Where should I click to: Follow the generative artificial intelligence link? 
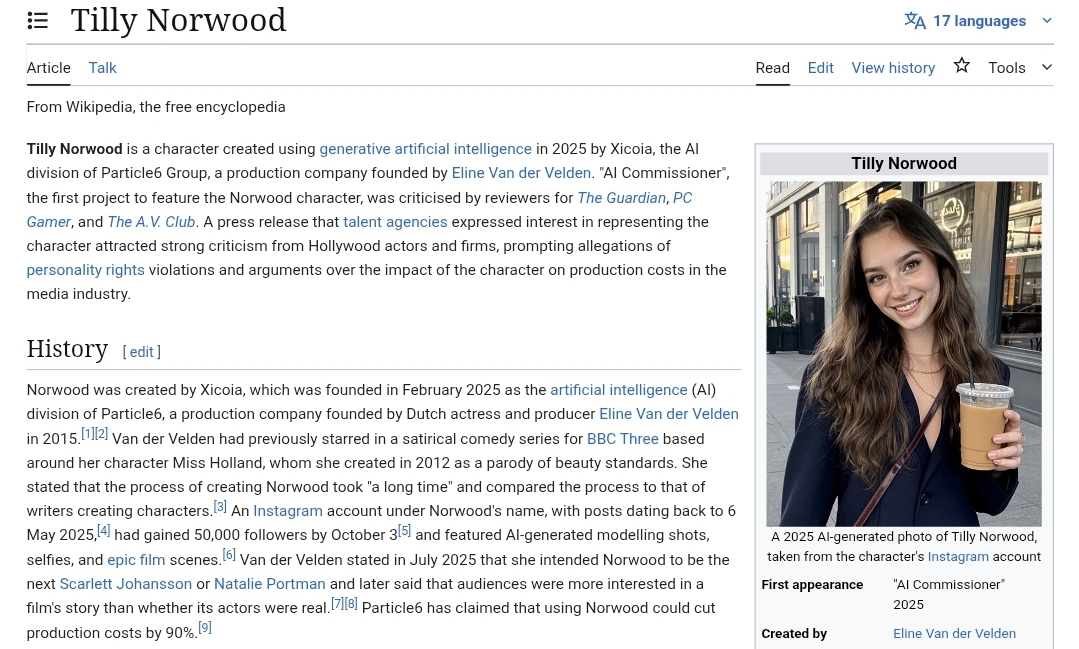(425, 149)
